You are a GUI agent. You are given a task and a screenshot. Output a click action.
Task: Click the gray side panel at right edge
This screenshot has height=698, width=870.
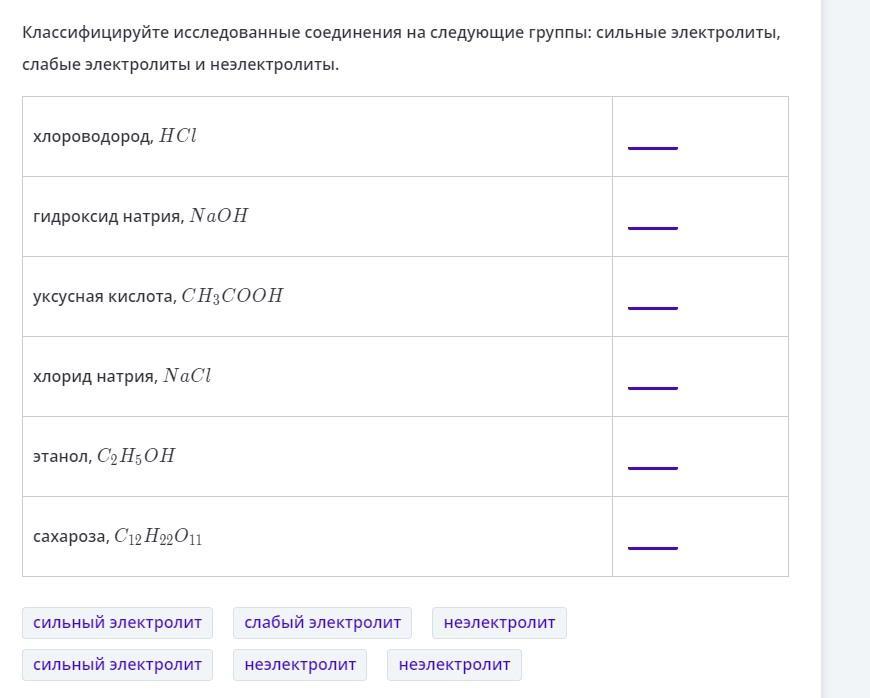point(846,350)
